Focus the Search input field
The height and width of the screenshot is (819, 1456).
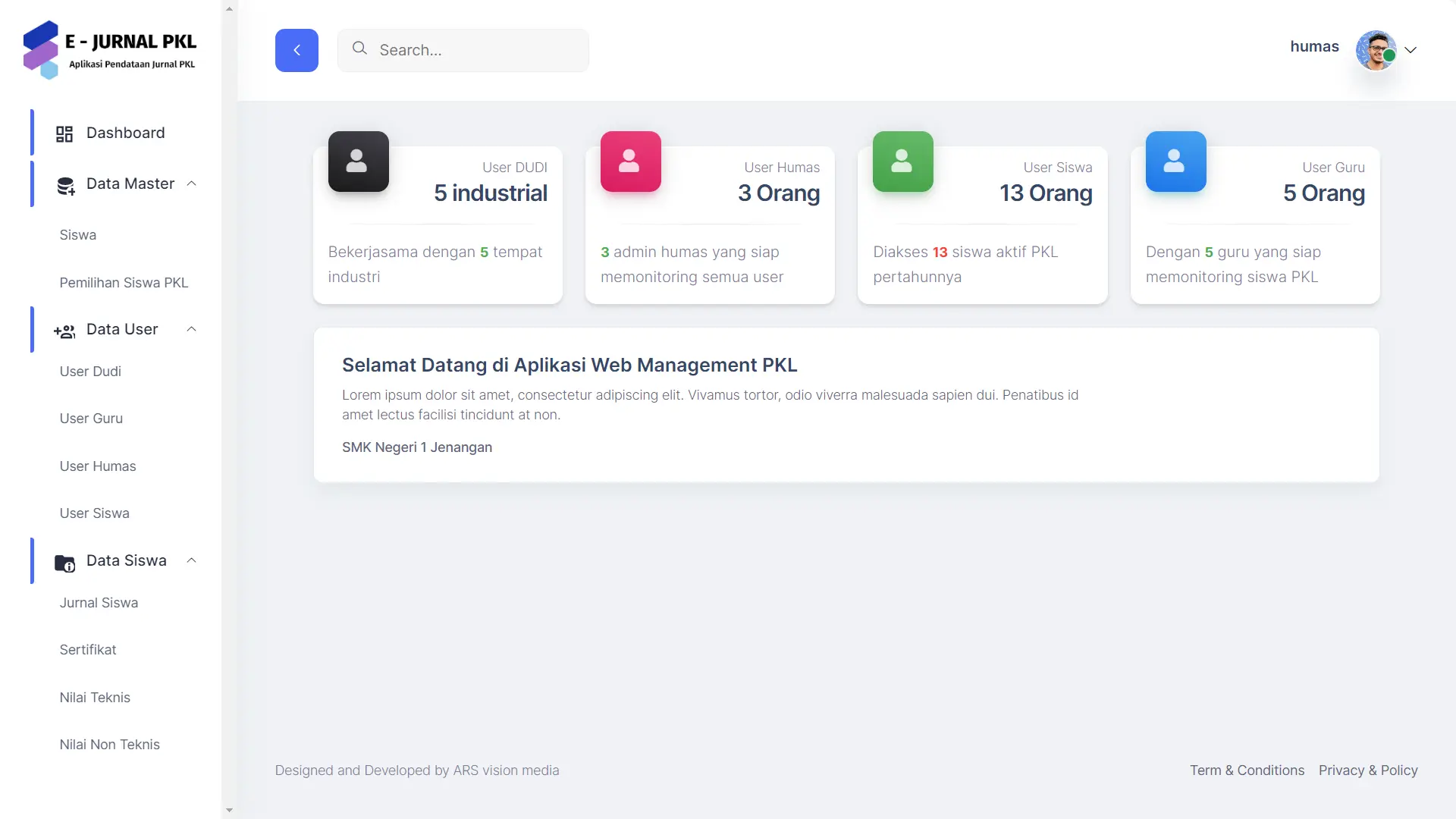click(x=463, y=50)
